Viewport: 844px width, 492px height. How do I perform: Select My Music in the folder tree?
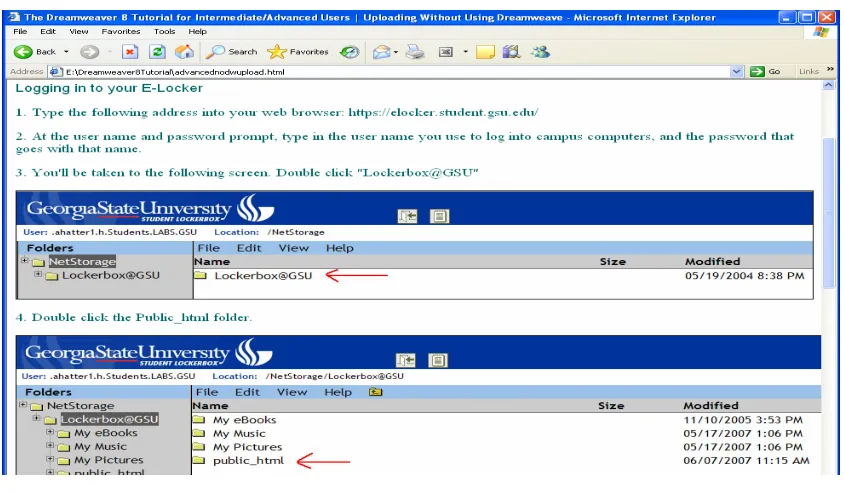101,447
